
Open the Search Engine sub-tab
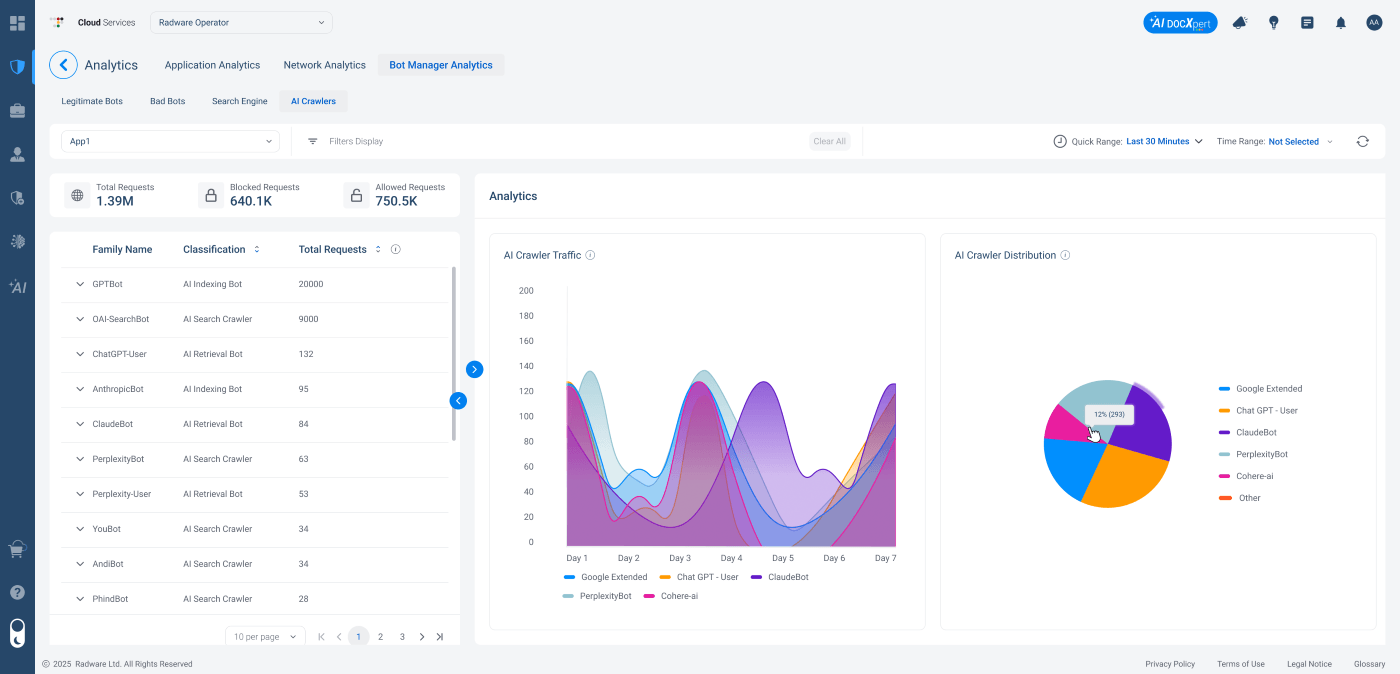(240, 101)
